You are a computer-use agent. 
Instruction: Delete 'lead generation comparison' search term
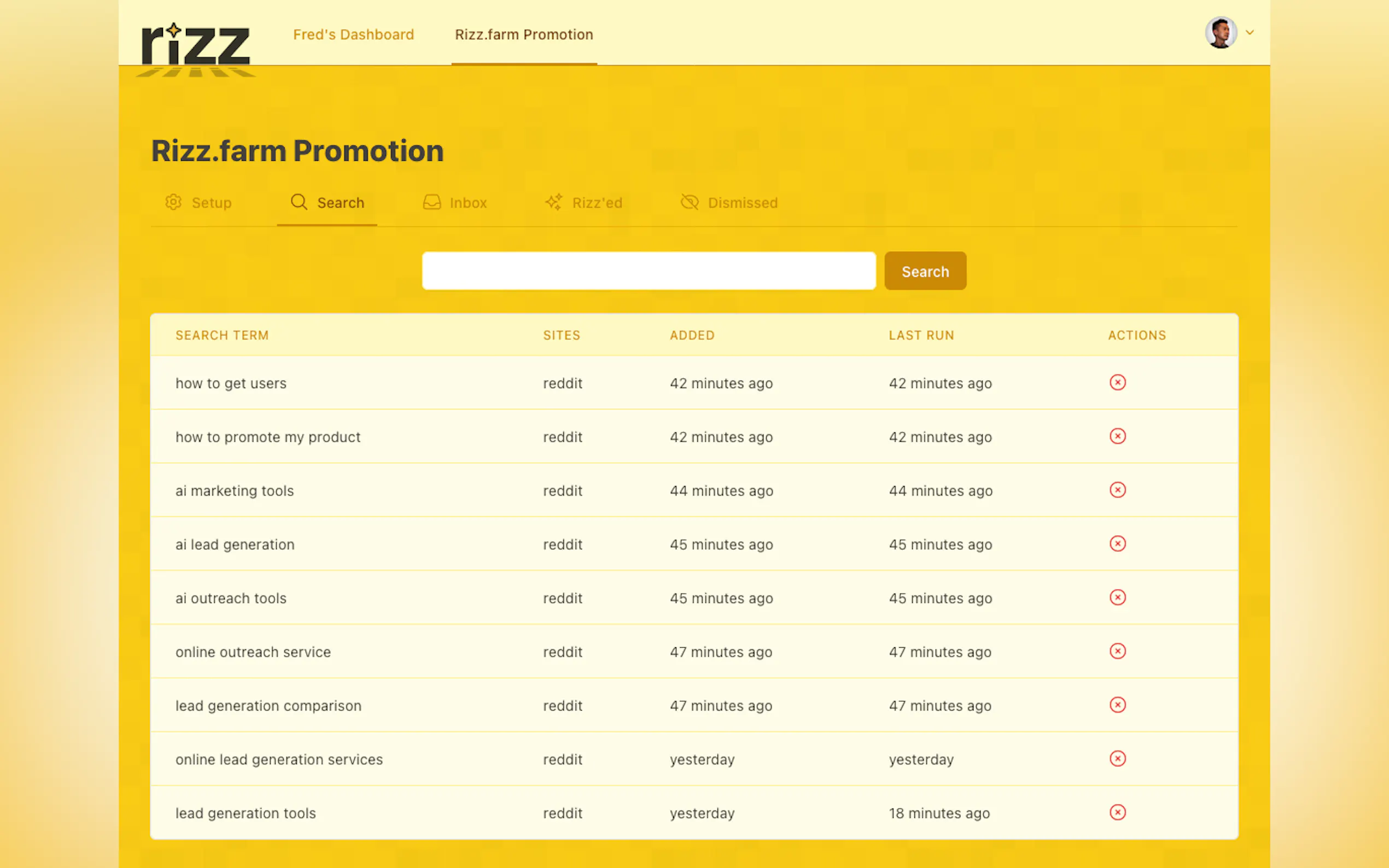[1117, 705]
